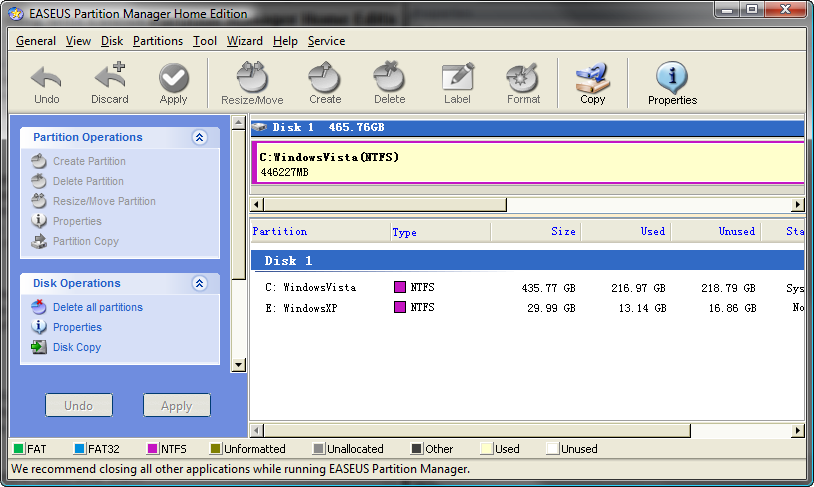Image resolution: width=814 pixels, height=487 pixels.
Task: Click the Copy toolbar icon
Action: point(592,77)
